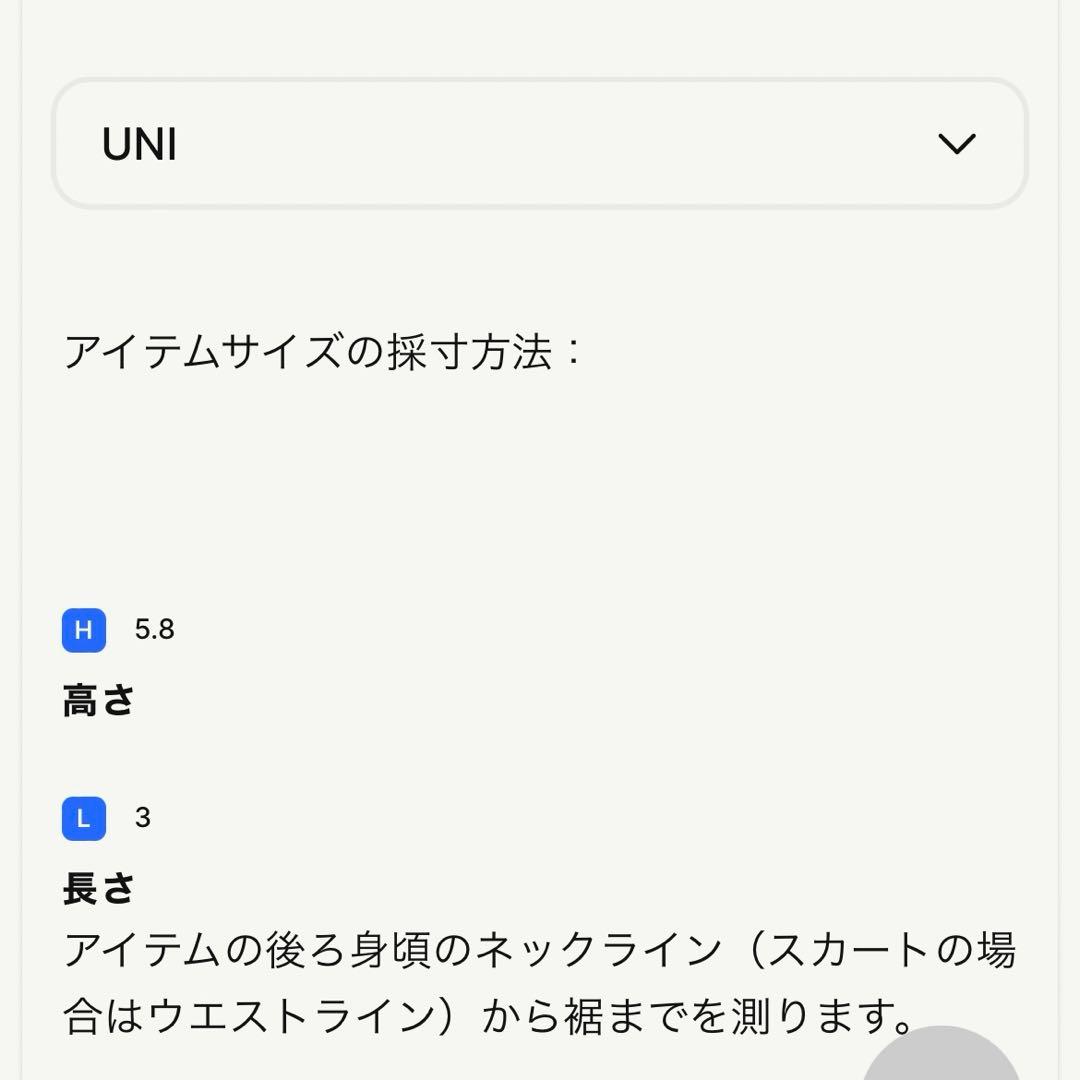Select the 5.8 height value
1080x1080 pixels.
pos(155,630)
